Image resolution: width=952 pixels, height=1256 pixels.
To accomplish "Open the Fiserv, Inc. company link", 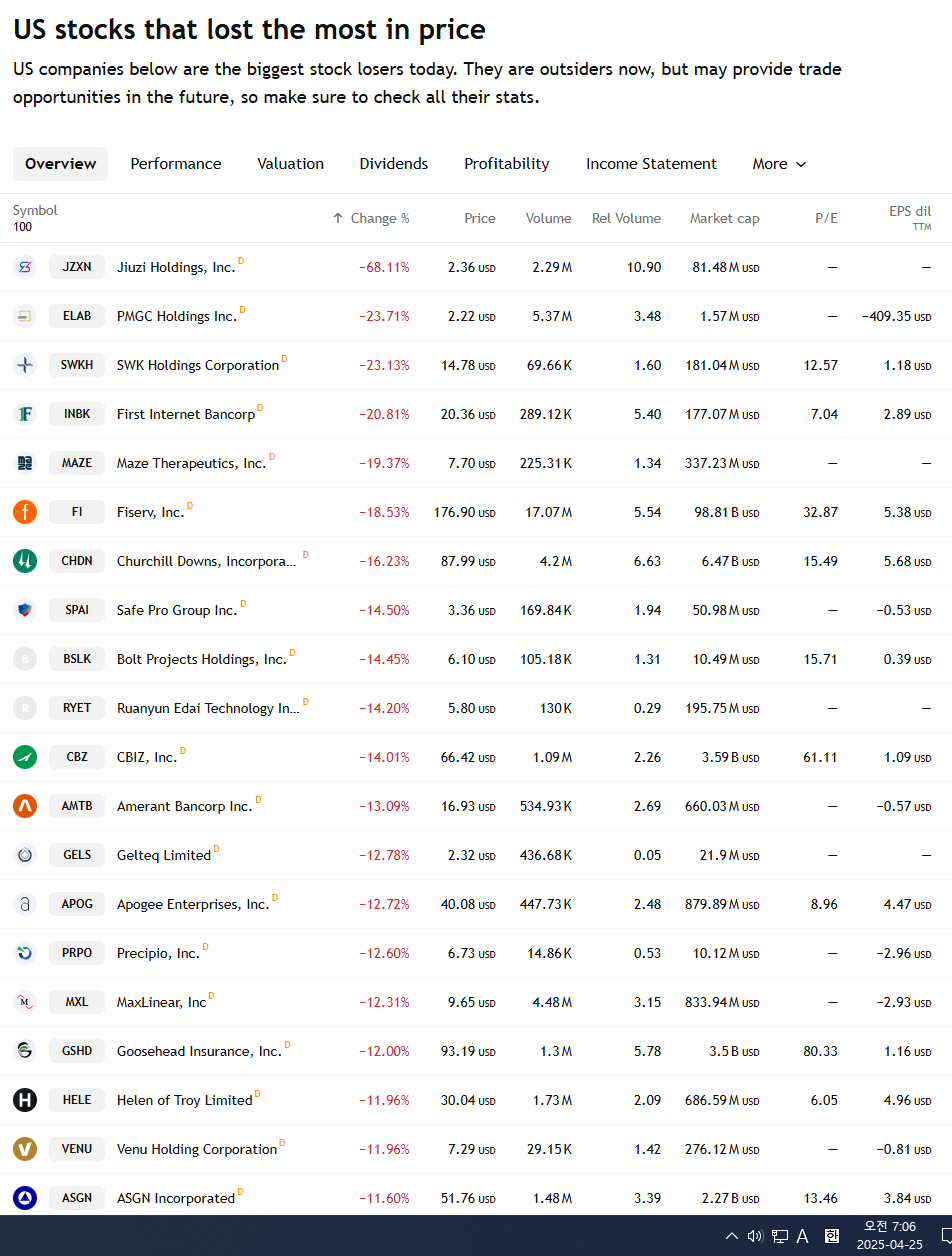I will coord(151,512).
